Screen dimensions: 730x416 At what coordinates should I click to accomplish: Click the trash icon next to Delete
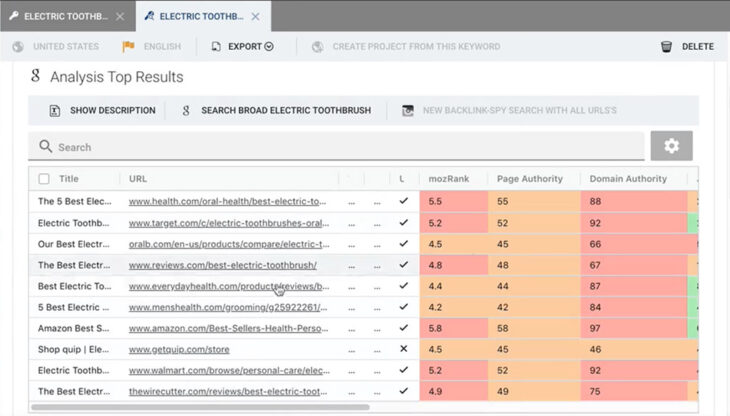666,46
